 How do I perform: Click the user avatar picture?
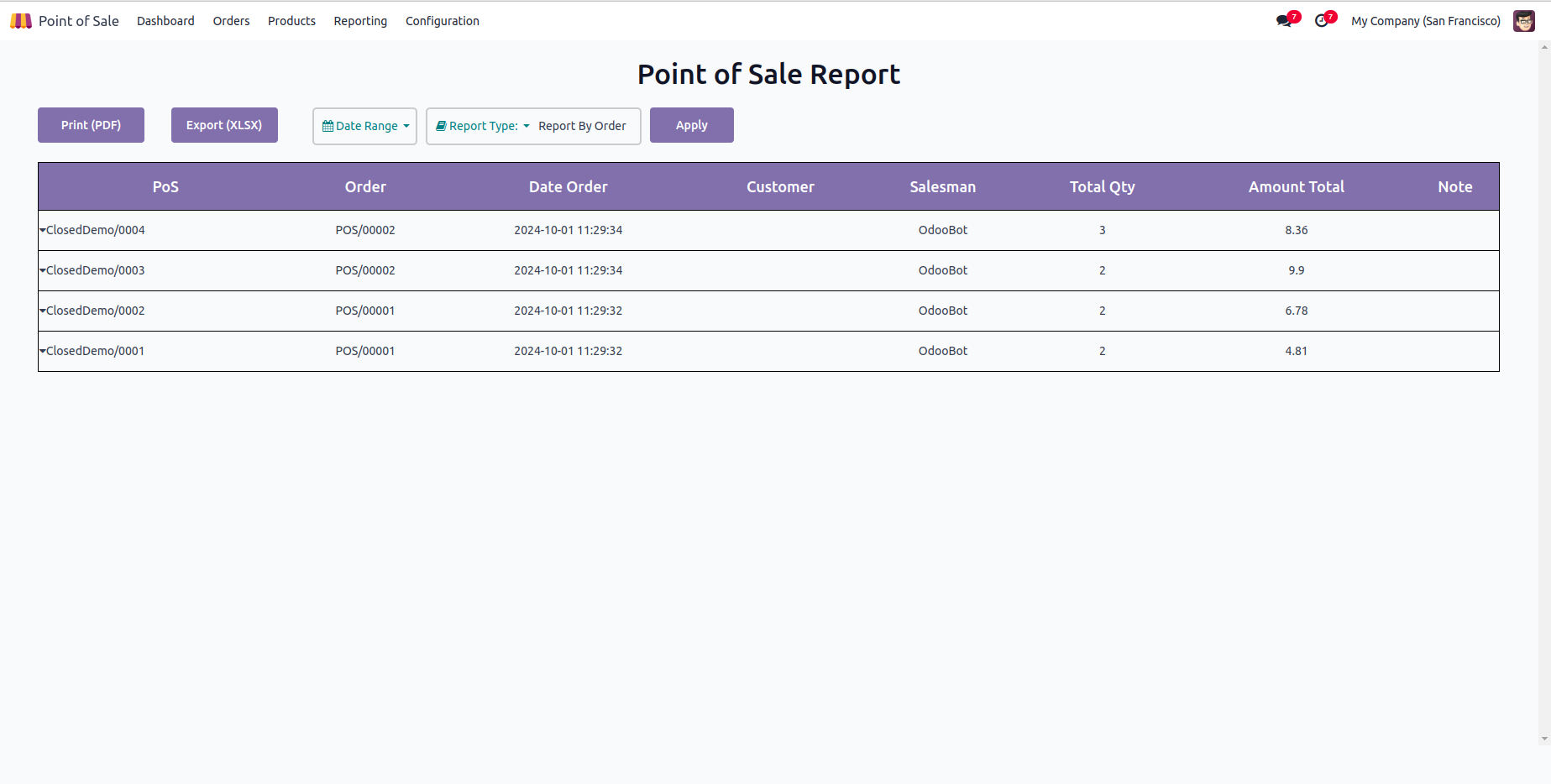1523,21
